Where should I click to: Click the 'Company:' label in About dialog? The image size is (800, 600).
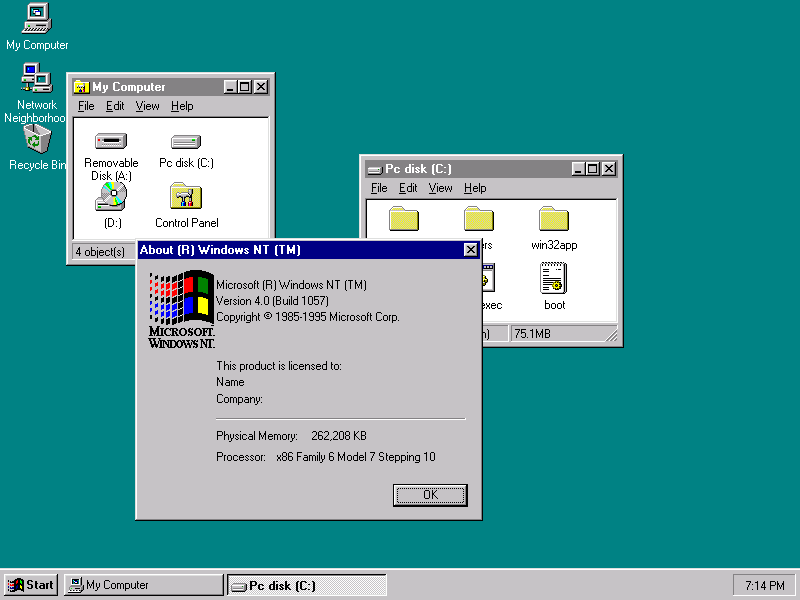coord(239,399)
